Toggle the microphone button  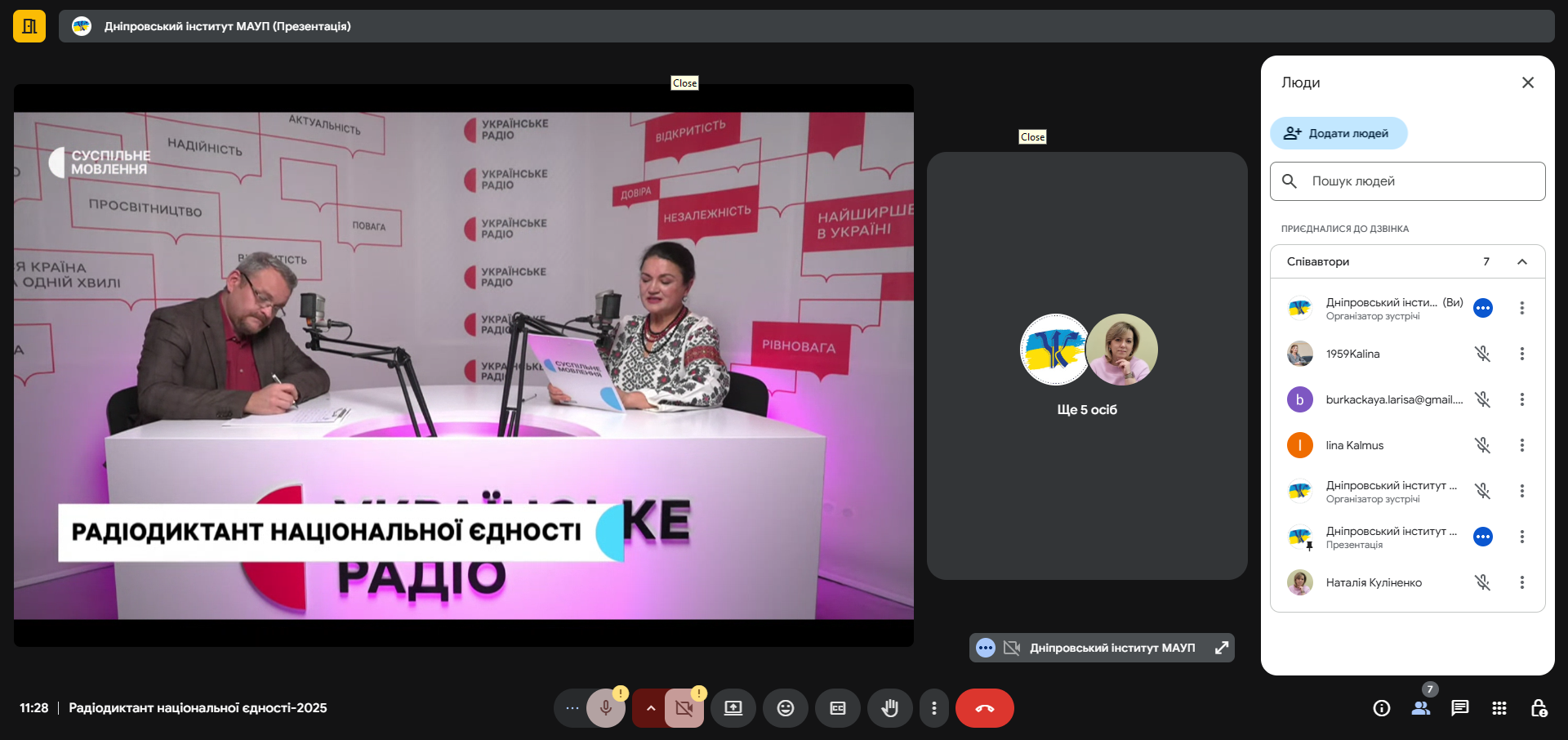click(x=605, y=708)
